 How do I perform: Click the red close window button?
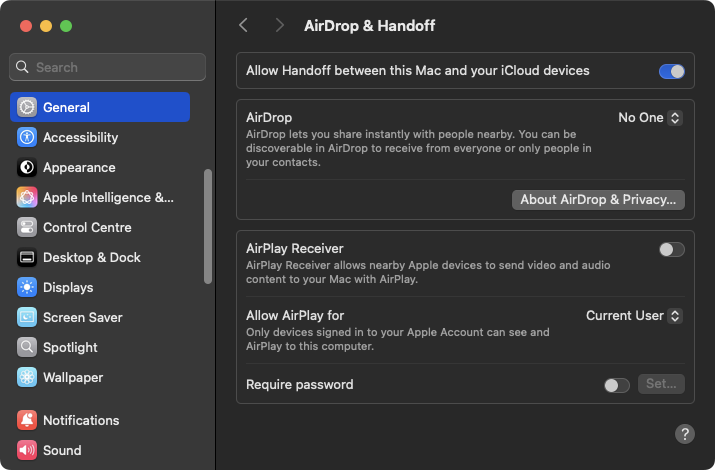(26, 26)
